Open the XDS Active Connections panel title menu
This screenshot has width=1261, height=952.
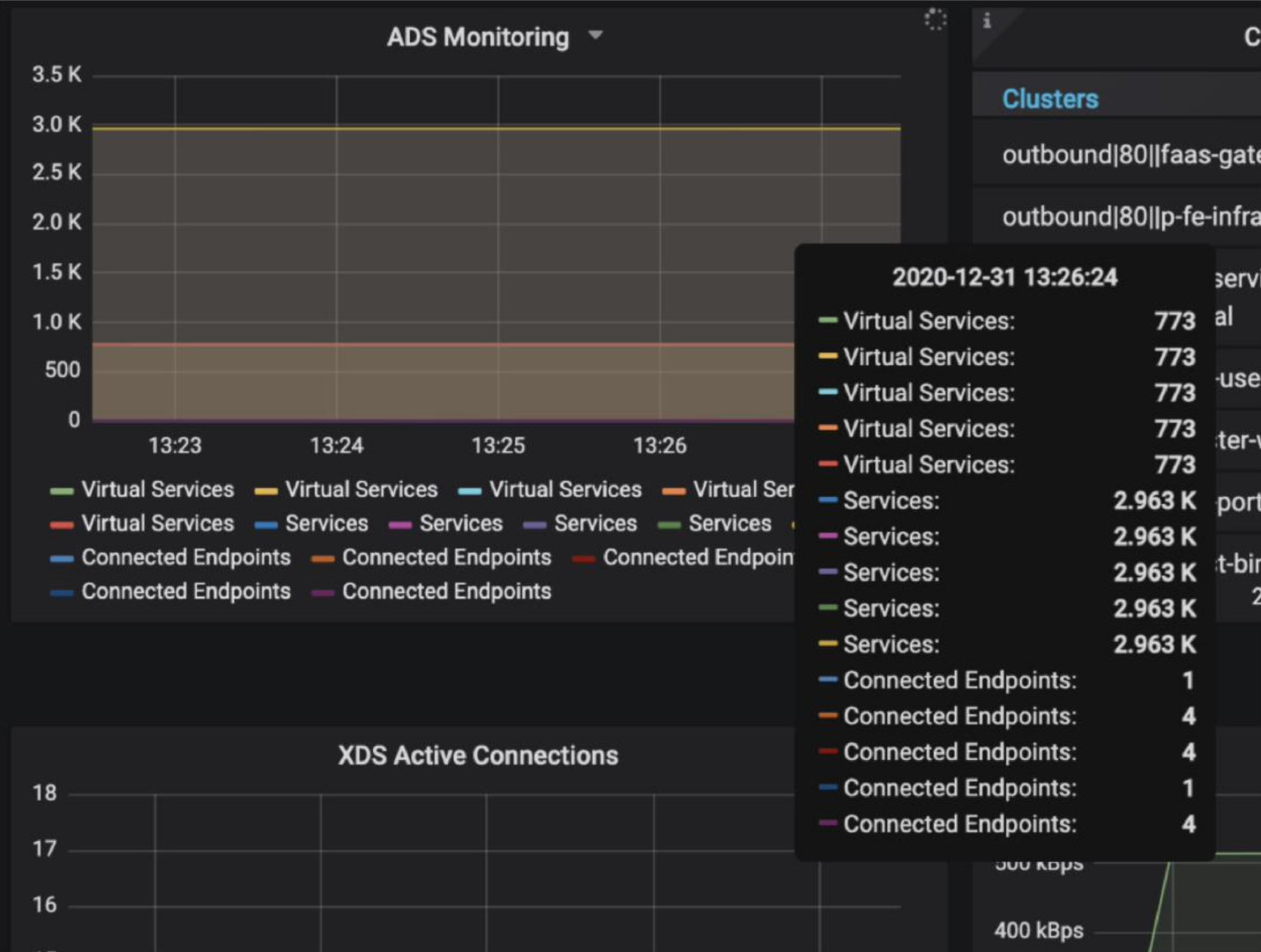478,755
